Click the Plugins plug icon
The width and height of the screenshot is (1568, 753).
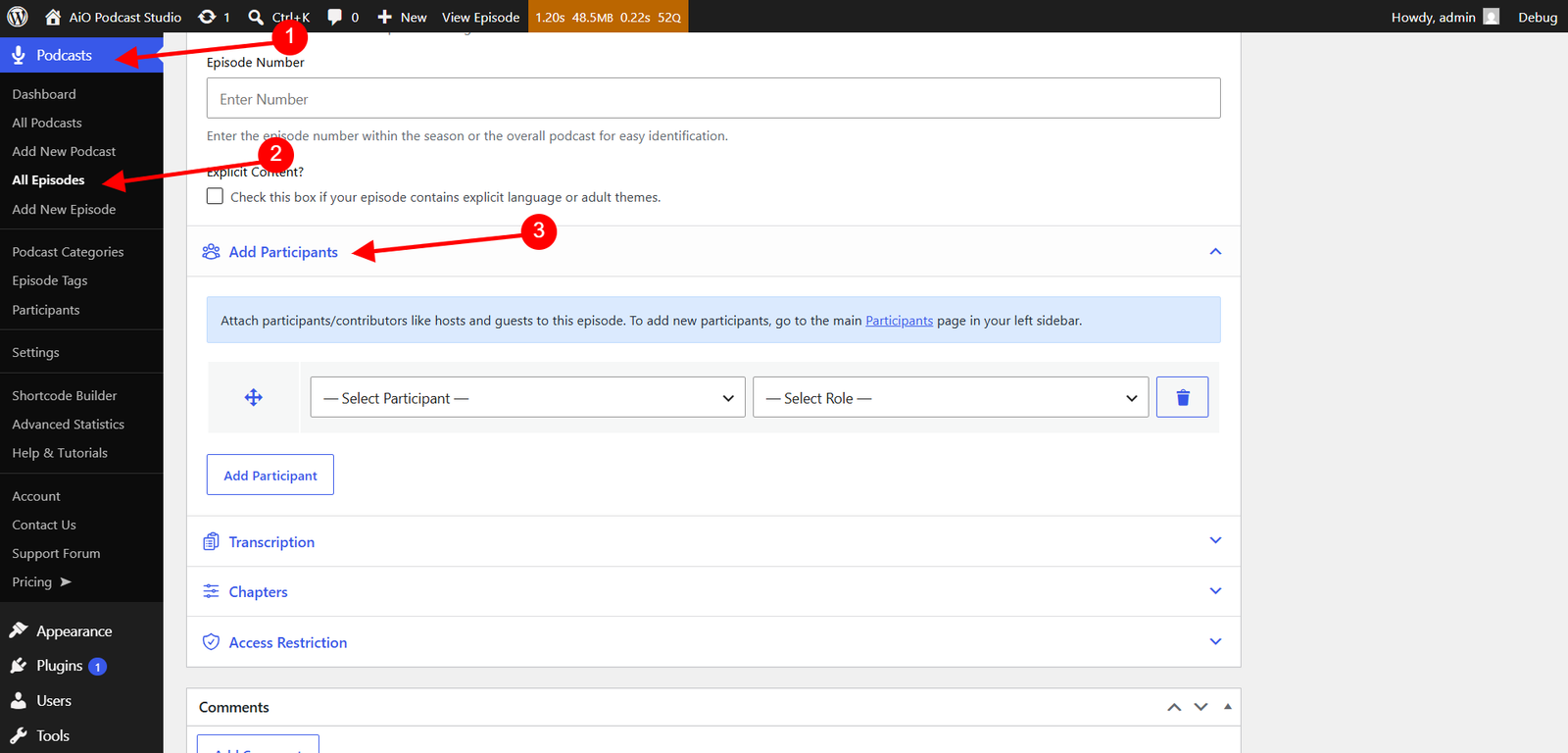click(x=19, y=666)
